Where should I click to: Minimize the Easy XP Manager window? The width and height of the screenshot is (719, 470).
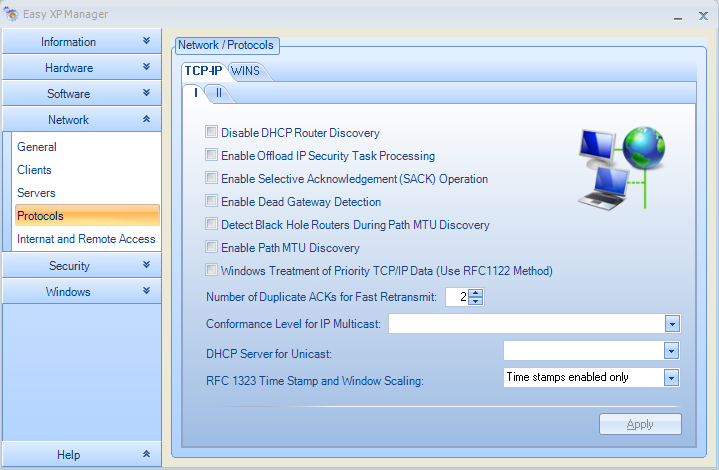(678, 17)
